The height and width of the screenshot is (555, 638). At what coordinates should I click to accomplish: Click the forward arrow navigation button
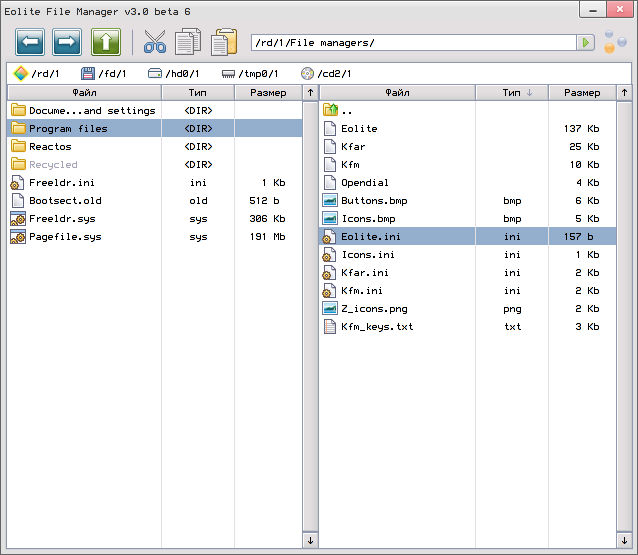(x=67, y=42)
